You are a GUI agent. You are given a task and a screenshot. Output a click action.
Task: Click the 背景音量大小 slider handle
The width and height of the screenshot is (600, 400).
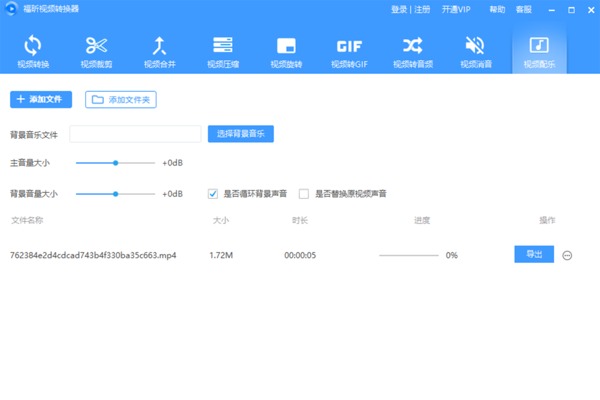click(x=116, y=194)
